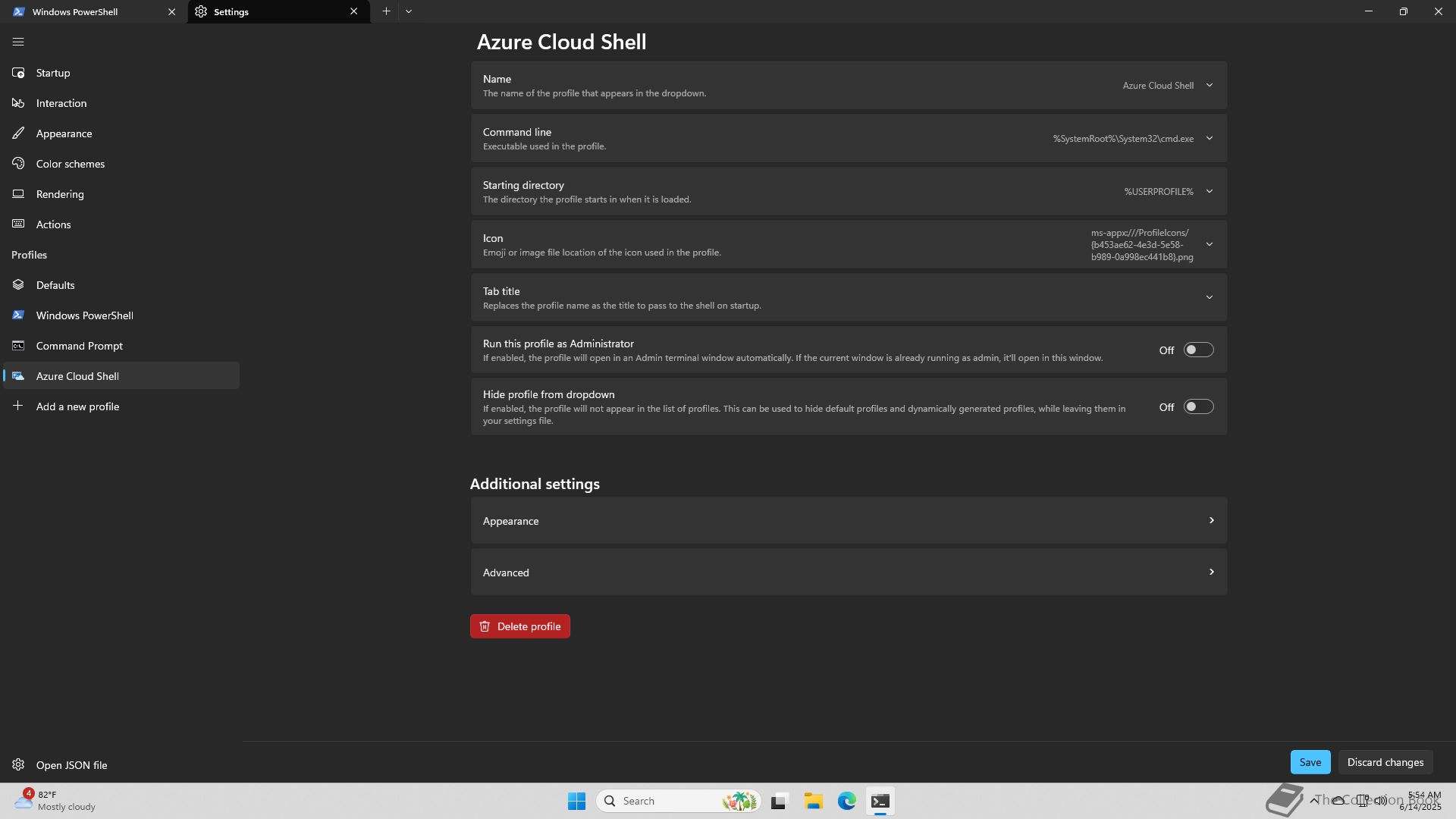Click the new tab plus button
The image size is (1456, 819).
click(x=386, y=11)
